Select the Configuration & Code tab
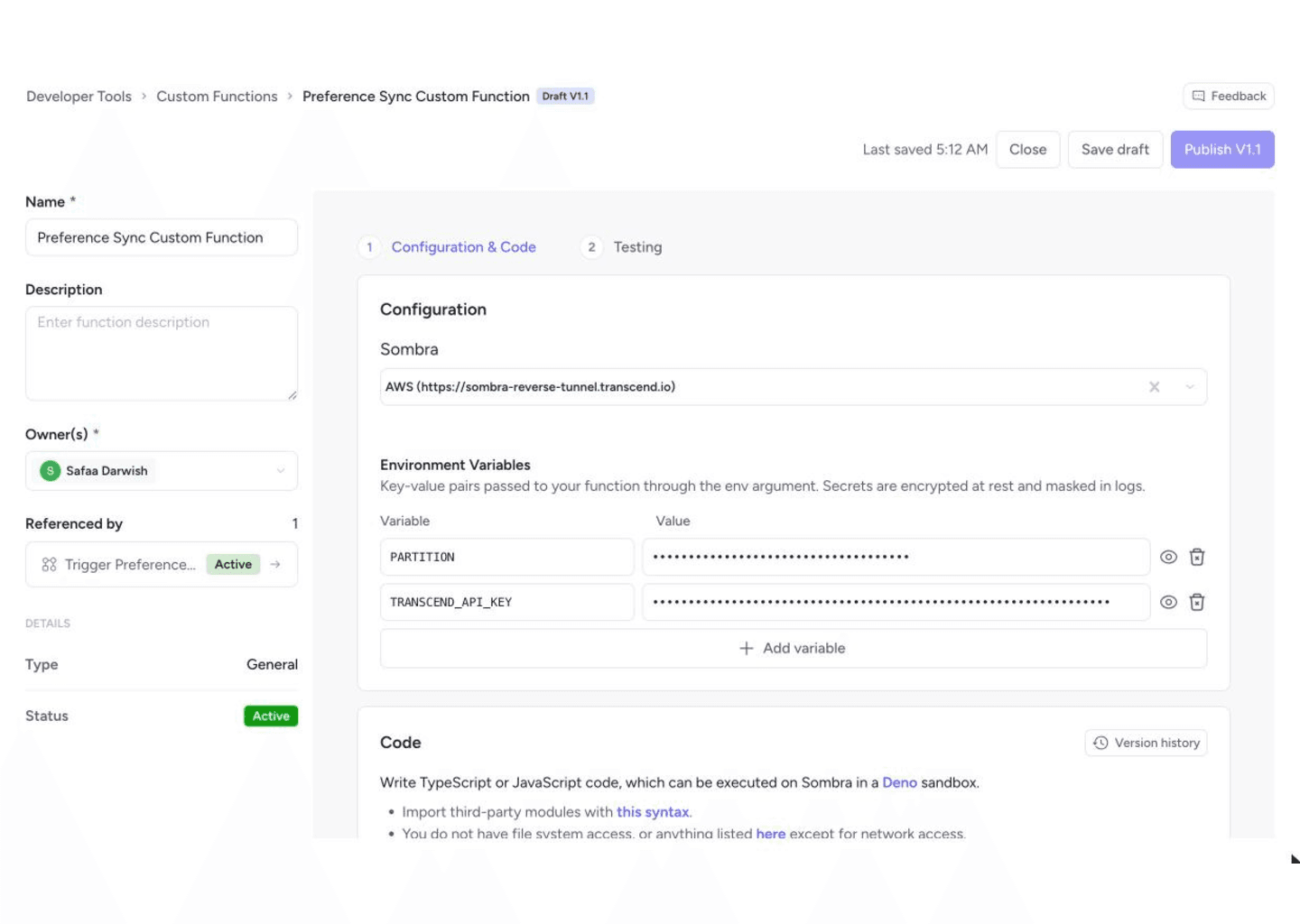 (x=448, y=247)
